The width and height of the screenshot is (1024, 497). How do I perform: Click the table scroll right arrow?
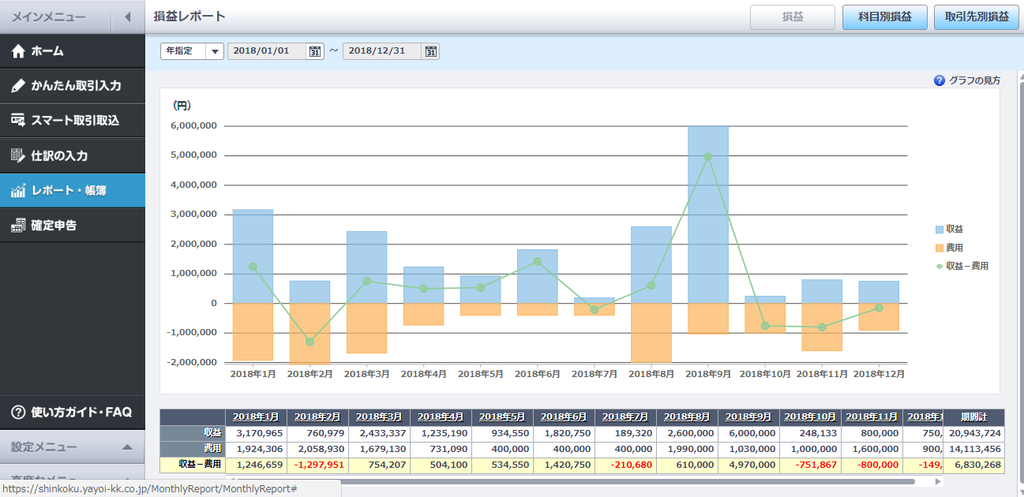coord(938,481)
